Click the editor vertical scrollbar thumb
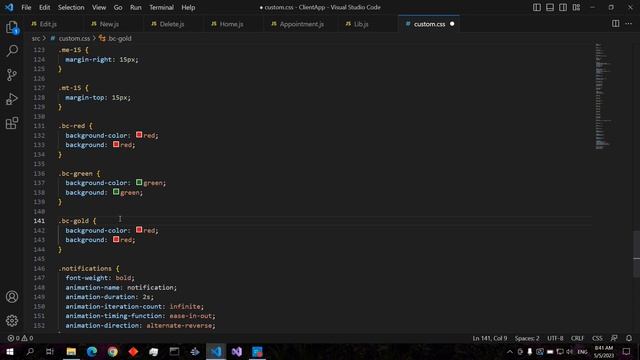Screen dimensions: 640x360 coord(636,254)
